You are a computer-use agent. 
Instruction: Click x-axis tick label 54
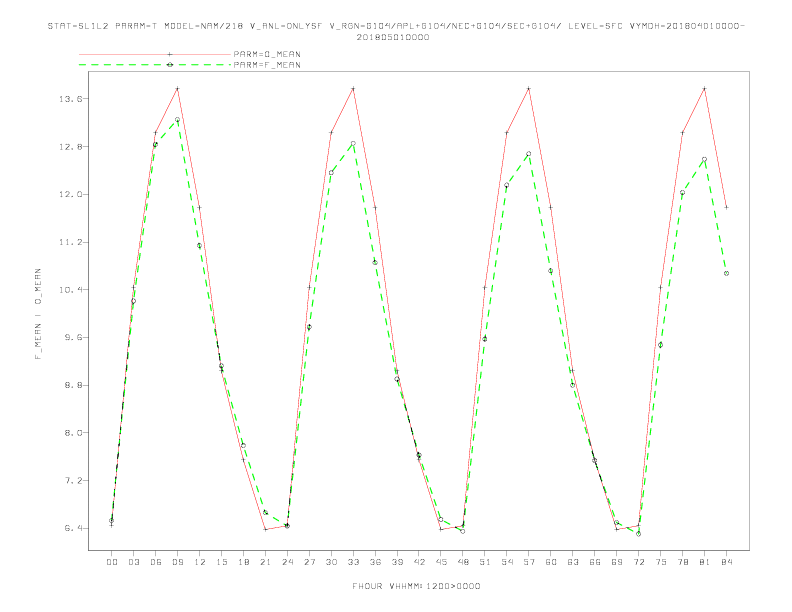[x=507, y=562]
